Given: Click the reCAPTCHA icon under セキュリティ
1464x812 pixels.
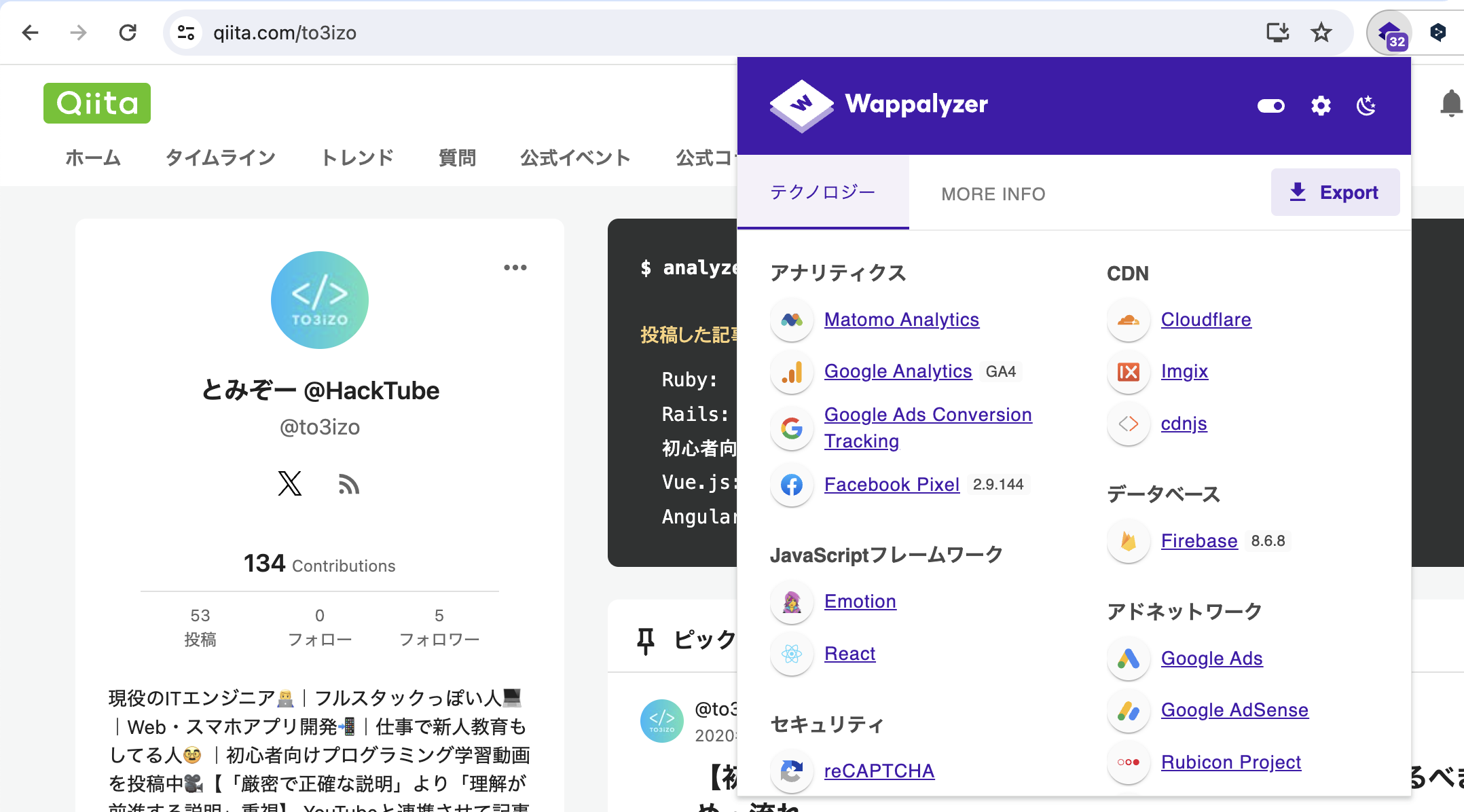Looking at the screenshot, I should point(791,773).
